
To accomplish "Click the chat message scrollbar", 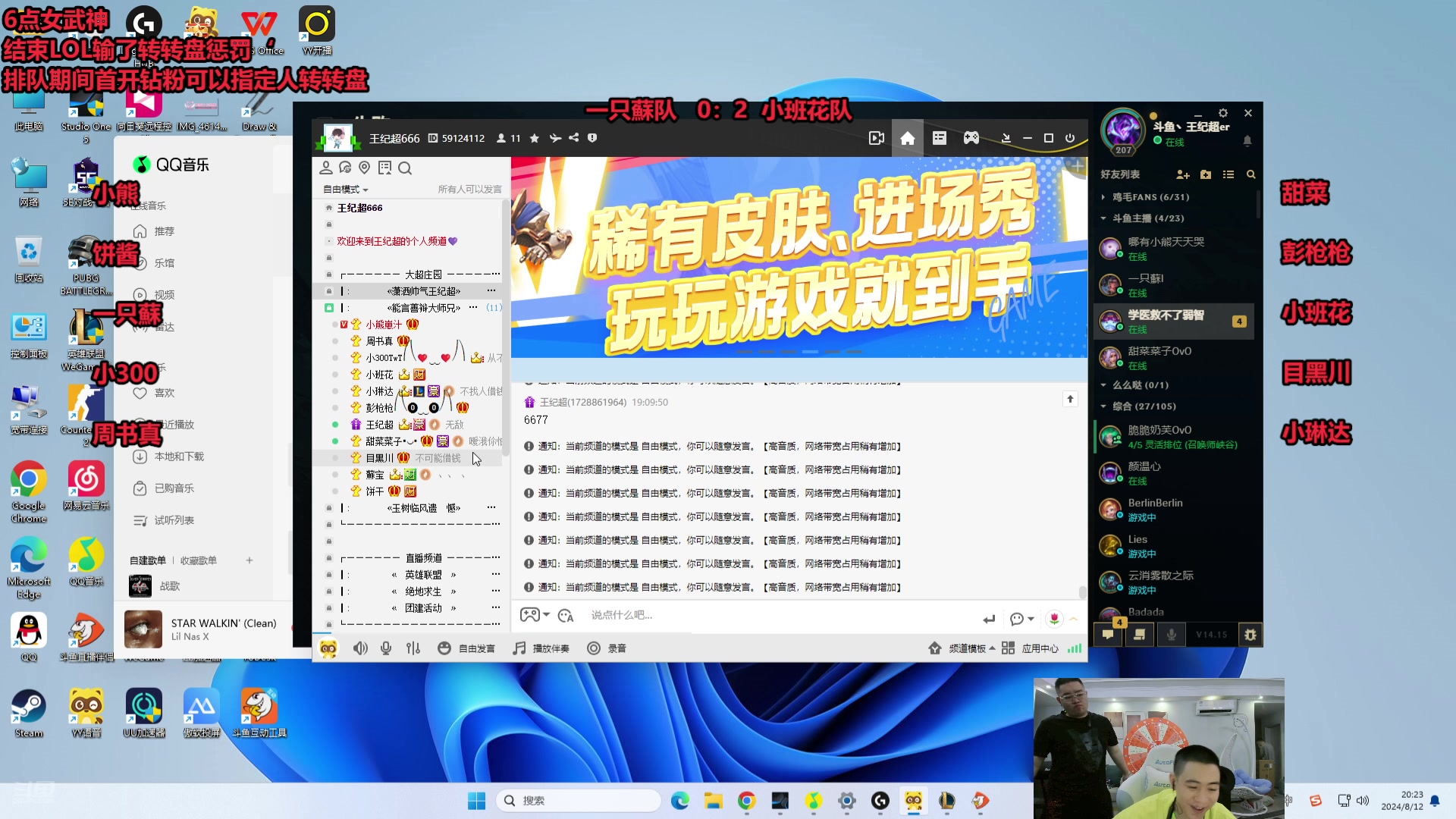I will pos(1082,592).
